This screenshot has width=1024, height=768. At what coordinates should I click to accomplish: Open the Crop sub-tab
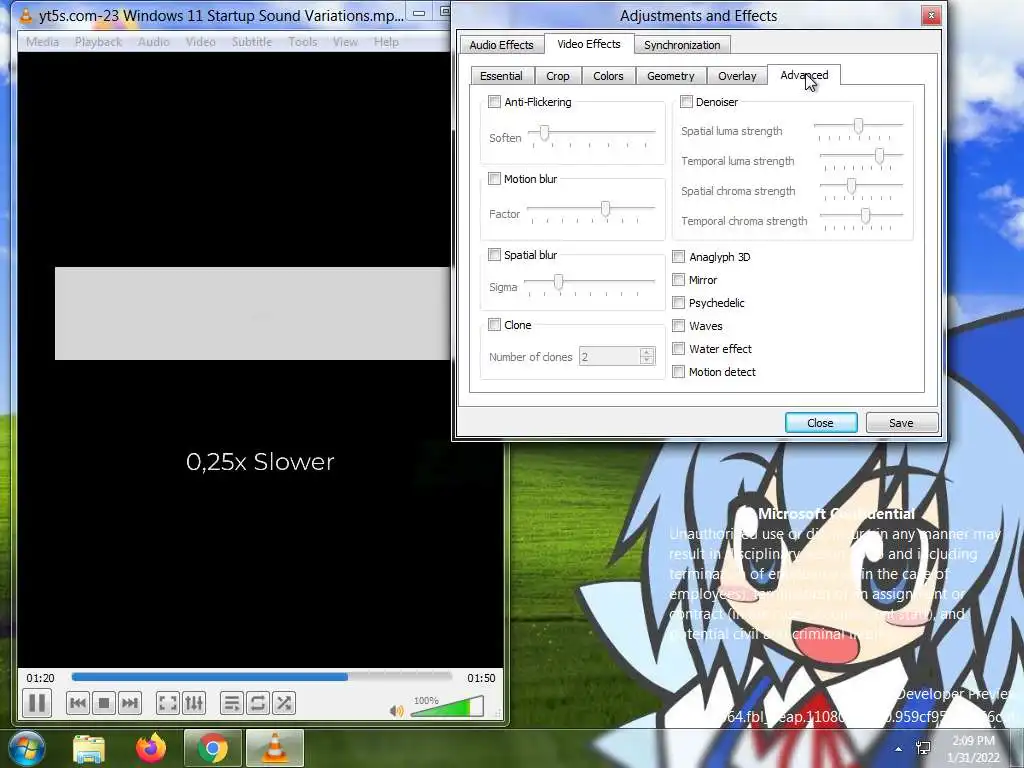(x=558, y=76)
